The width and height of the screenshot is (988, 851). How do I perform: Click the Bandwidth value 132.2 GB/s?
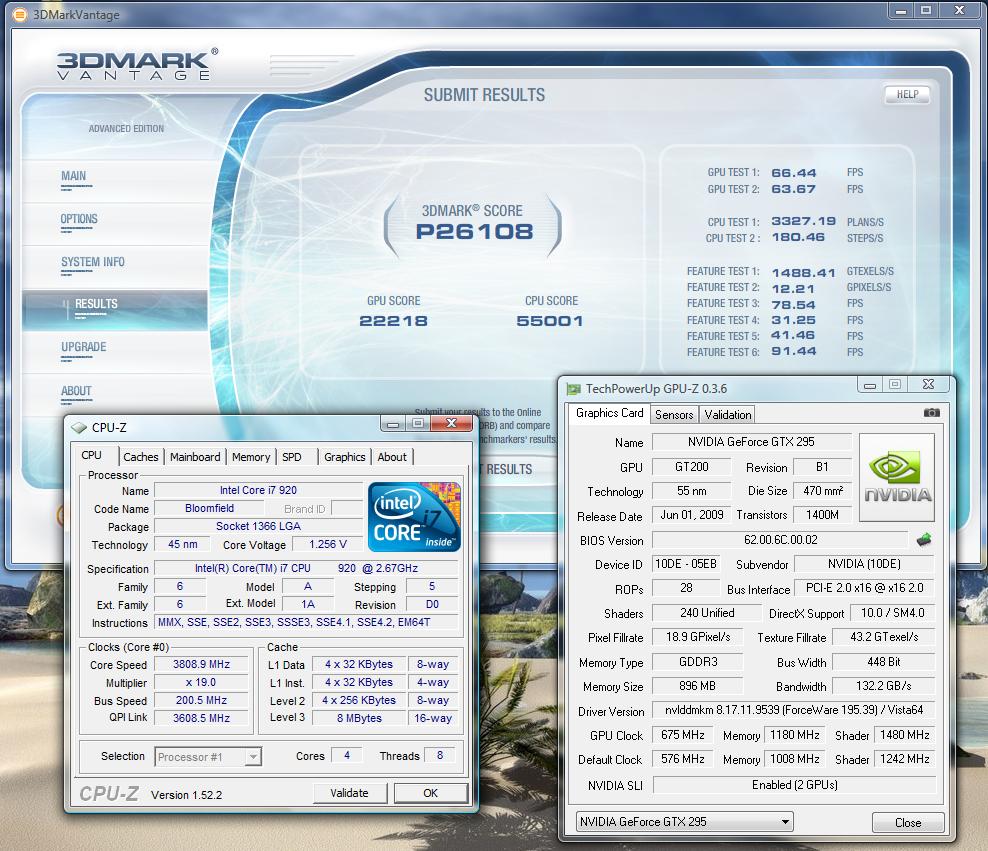[x=883, y=686]
